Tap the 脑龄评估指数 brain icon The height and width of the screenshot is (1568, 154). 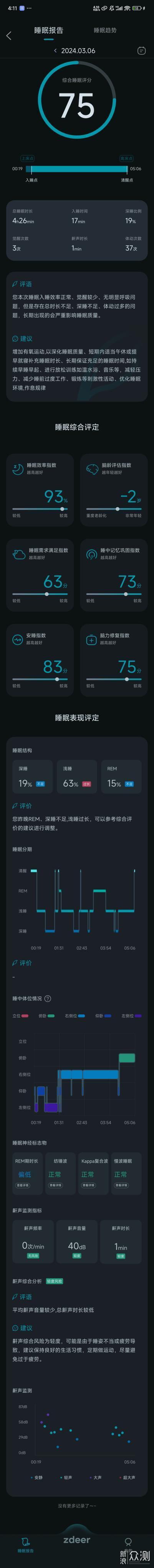[x=92, y=468]
